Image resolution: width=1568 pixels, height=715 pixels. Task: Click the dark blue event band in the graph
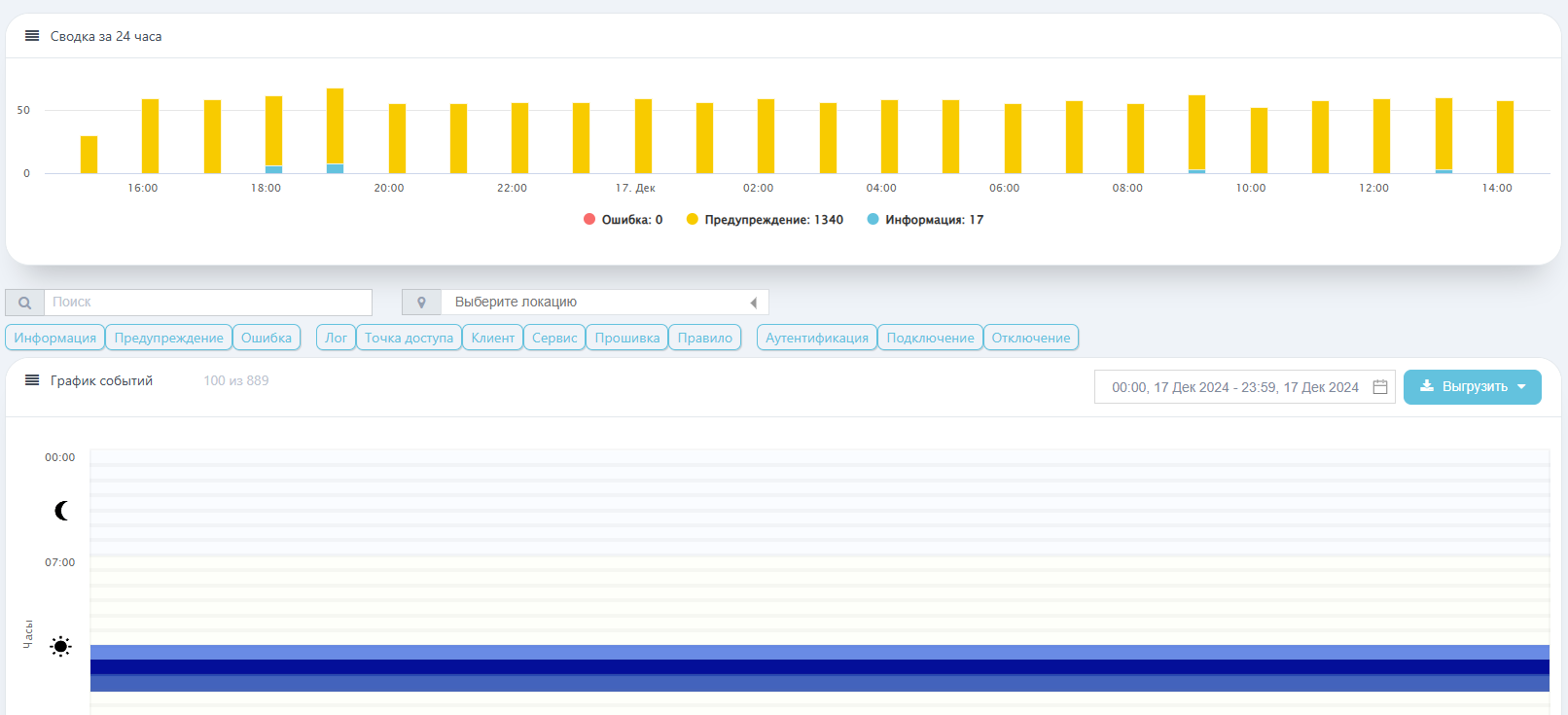pyautogui.click(x=820, y=667)
